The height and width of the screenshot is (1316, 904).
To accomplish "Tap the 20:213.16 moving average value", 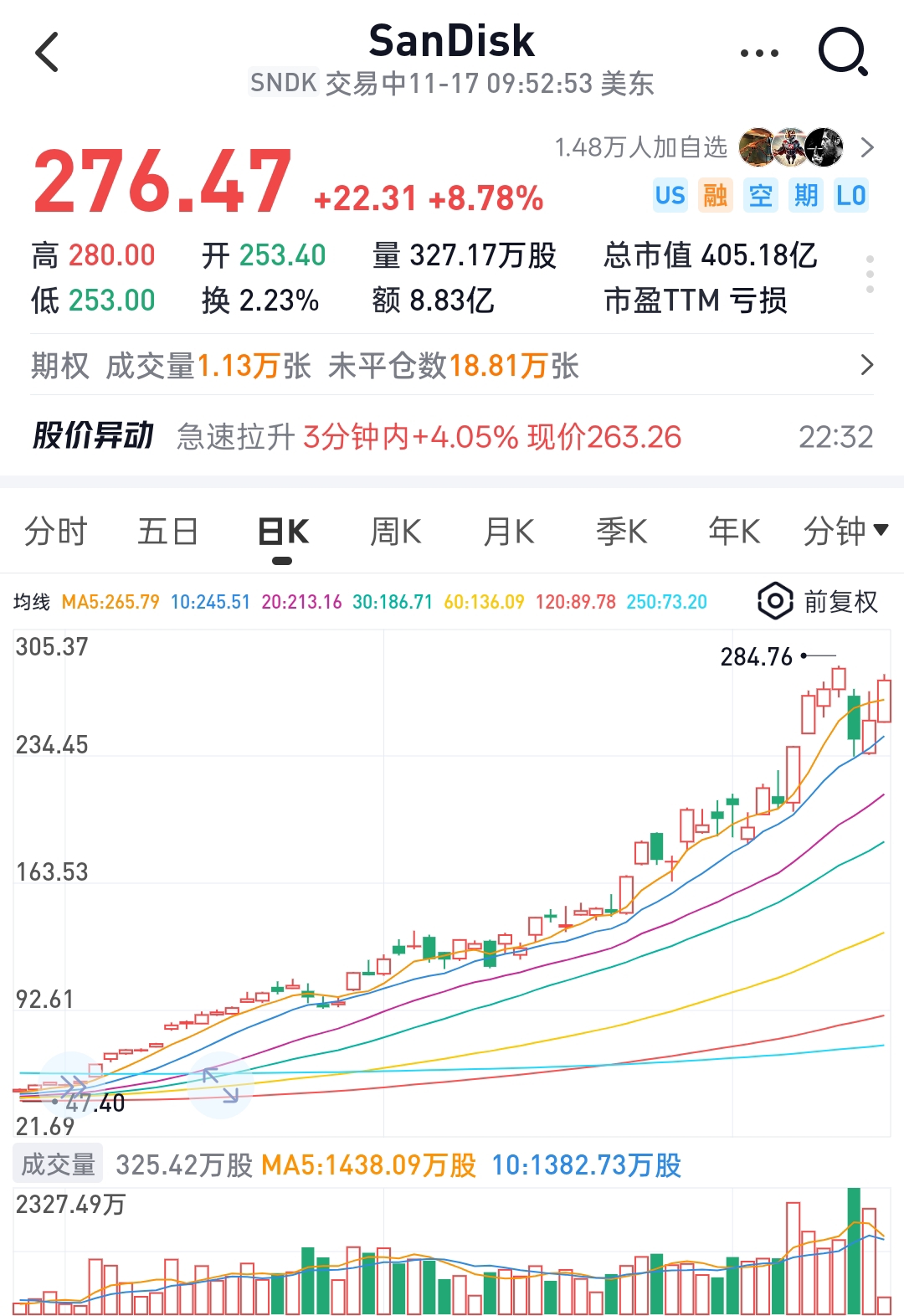I will [x=301, y=602].
